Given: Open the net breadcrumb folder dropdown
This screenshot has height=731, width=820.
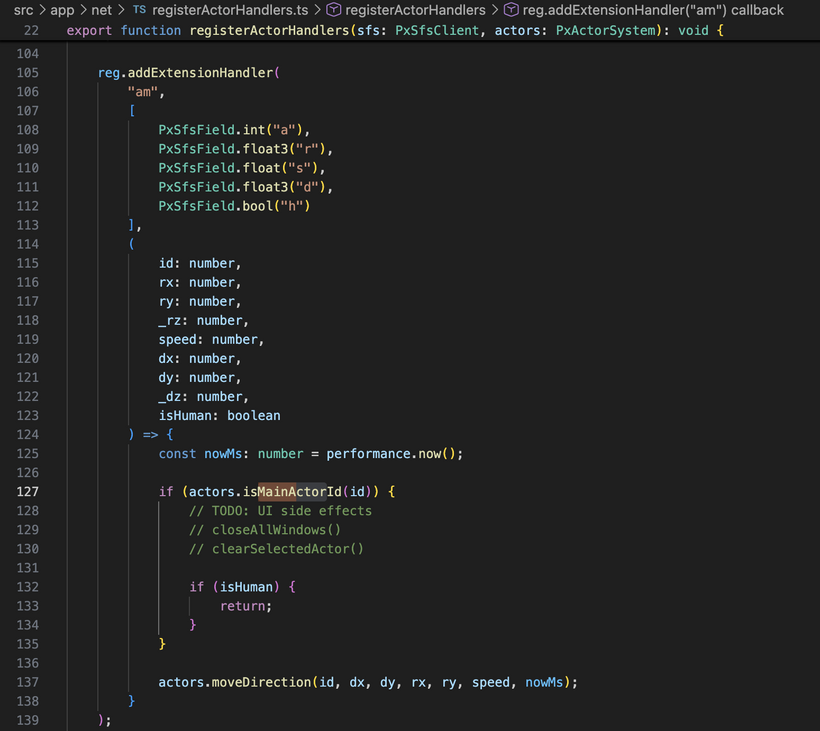Looking at the screenshot, I should (101, 10).
